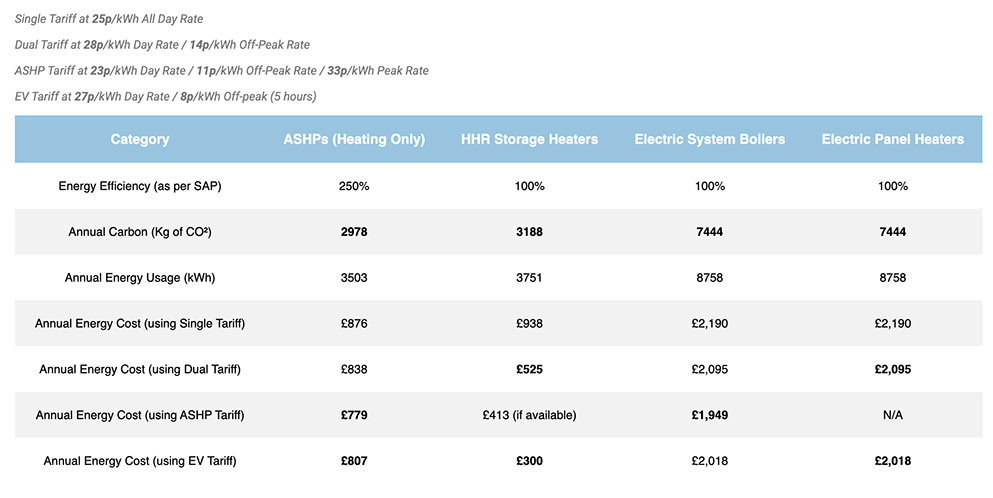Click the Single Tariff 25p/kWh description line
The image size is (993, 498).
pyautogui.click(x=108, y=19)
